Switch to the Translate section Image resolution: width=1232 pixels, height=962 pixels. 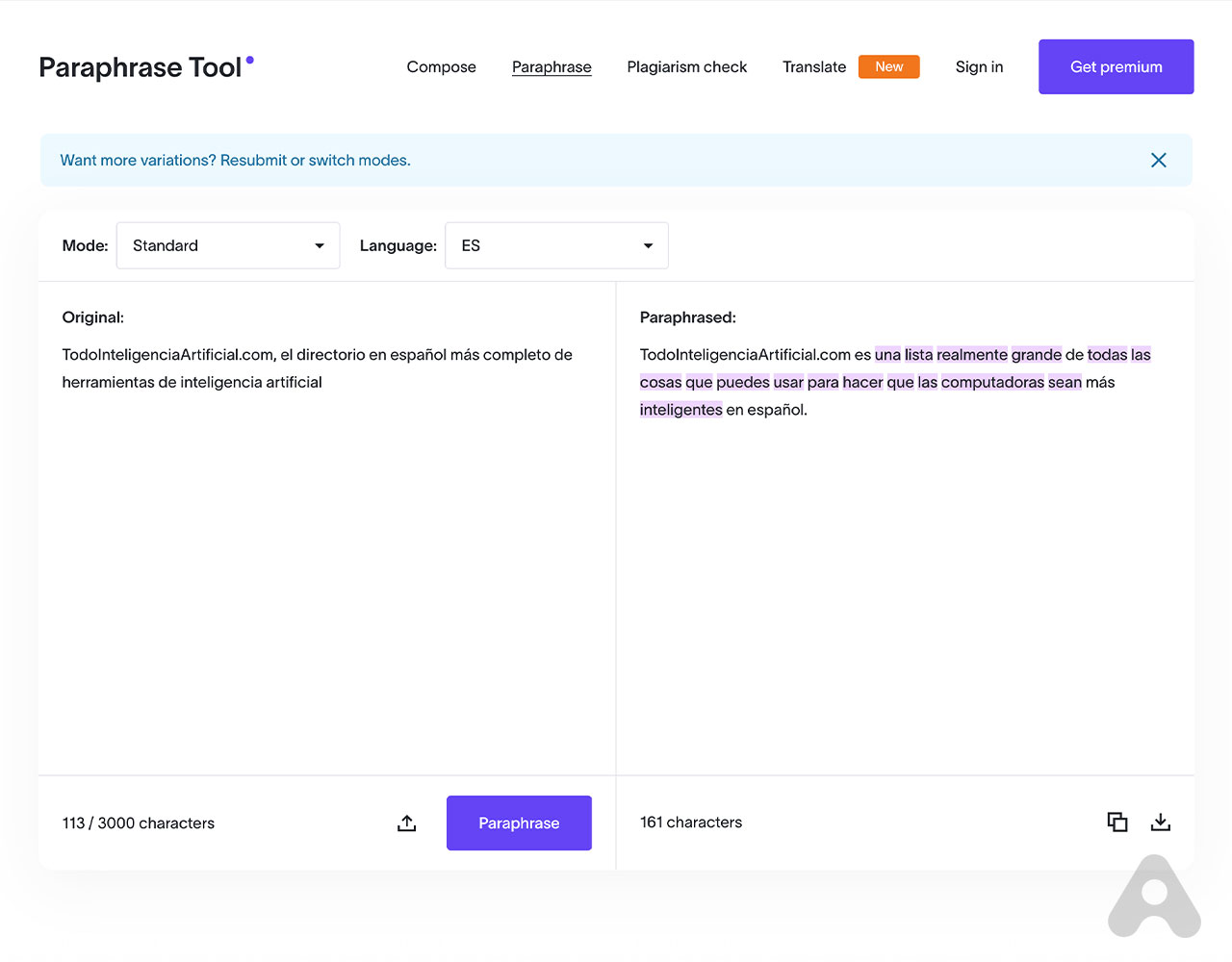point(813,67)
